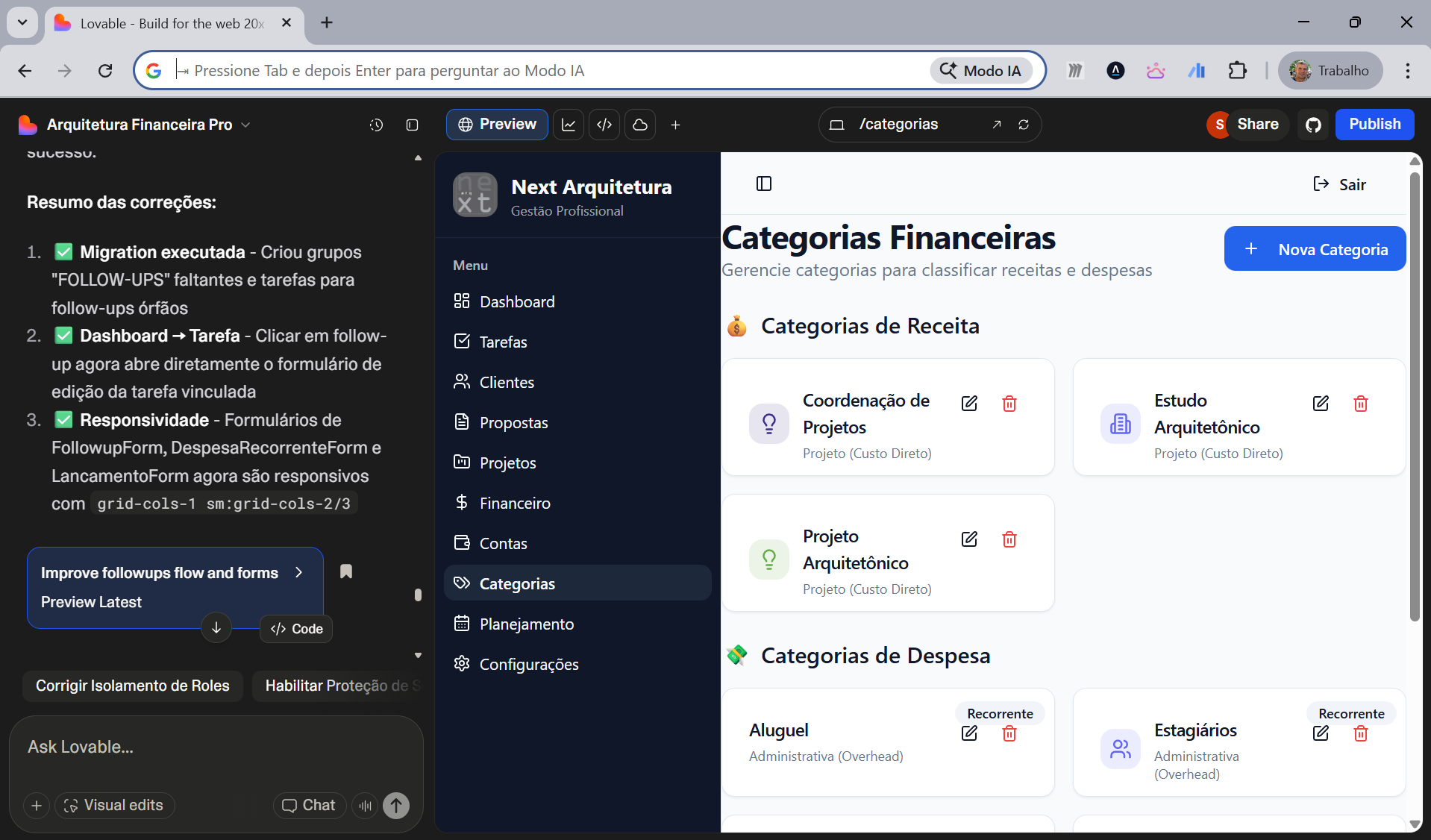Image resolution: width=1431 pixels, height=840 pixels.
Task: Click the Publish button
Action: (1375, 124)
